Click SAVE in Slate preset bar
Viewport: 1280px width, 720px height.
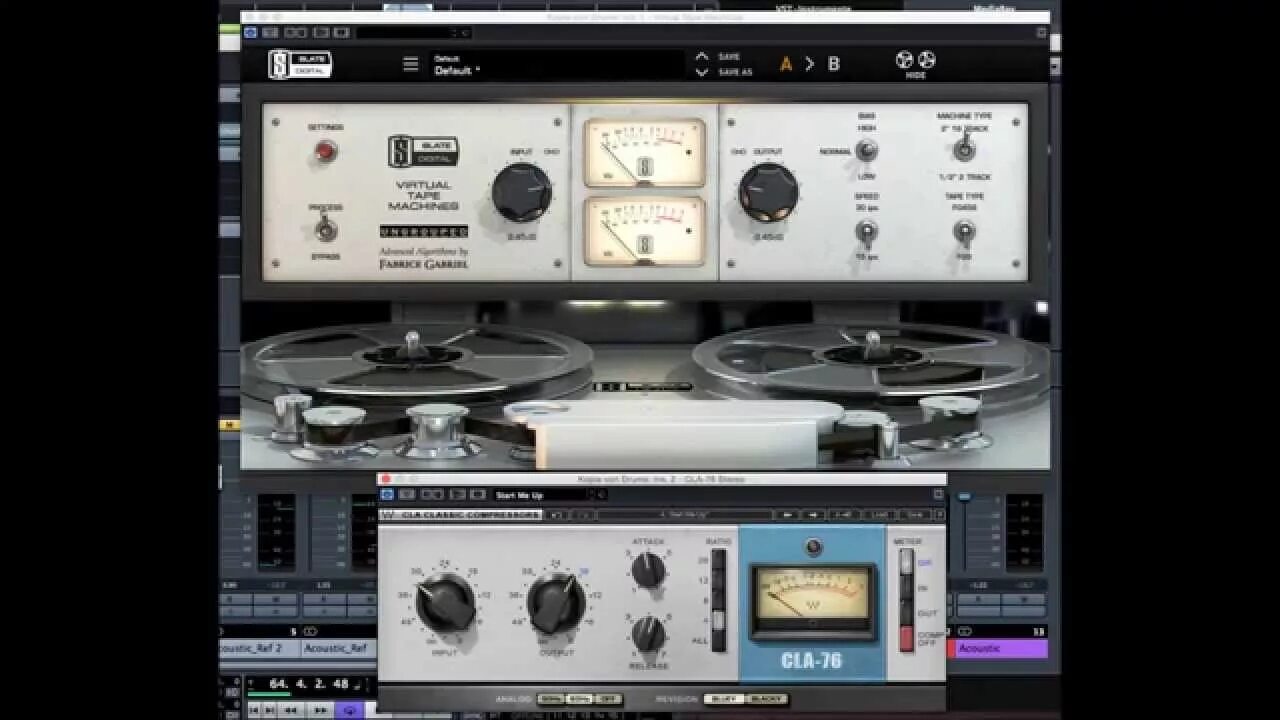coord(729,57)
